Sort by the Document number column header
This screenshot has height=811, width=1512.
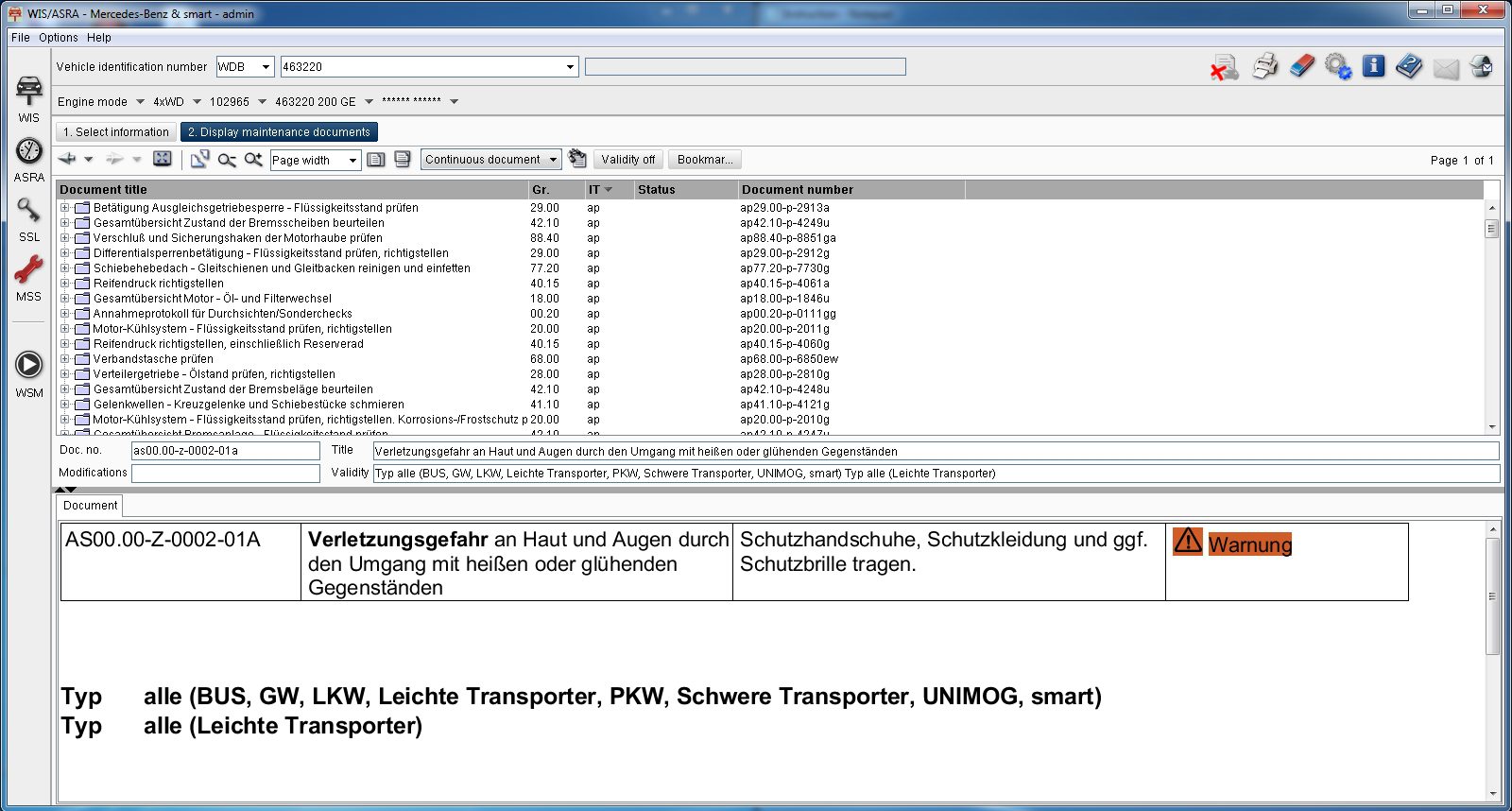point(851,190)
